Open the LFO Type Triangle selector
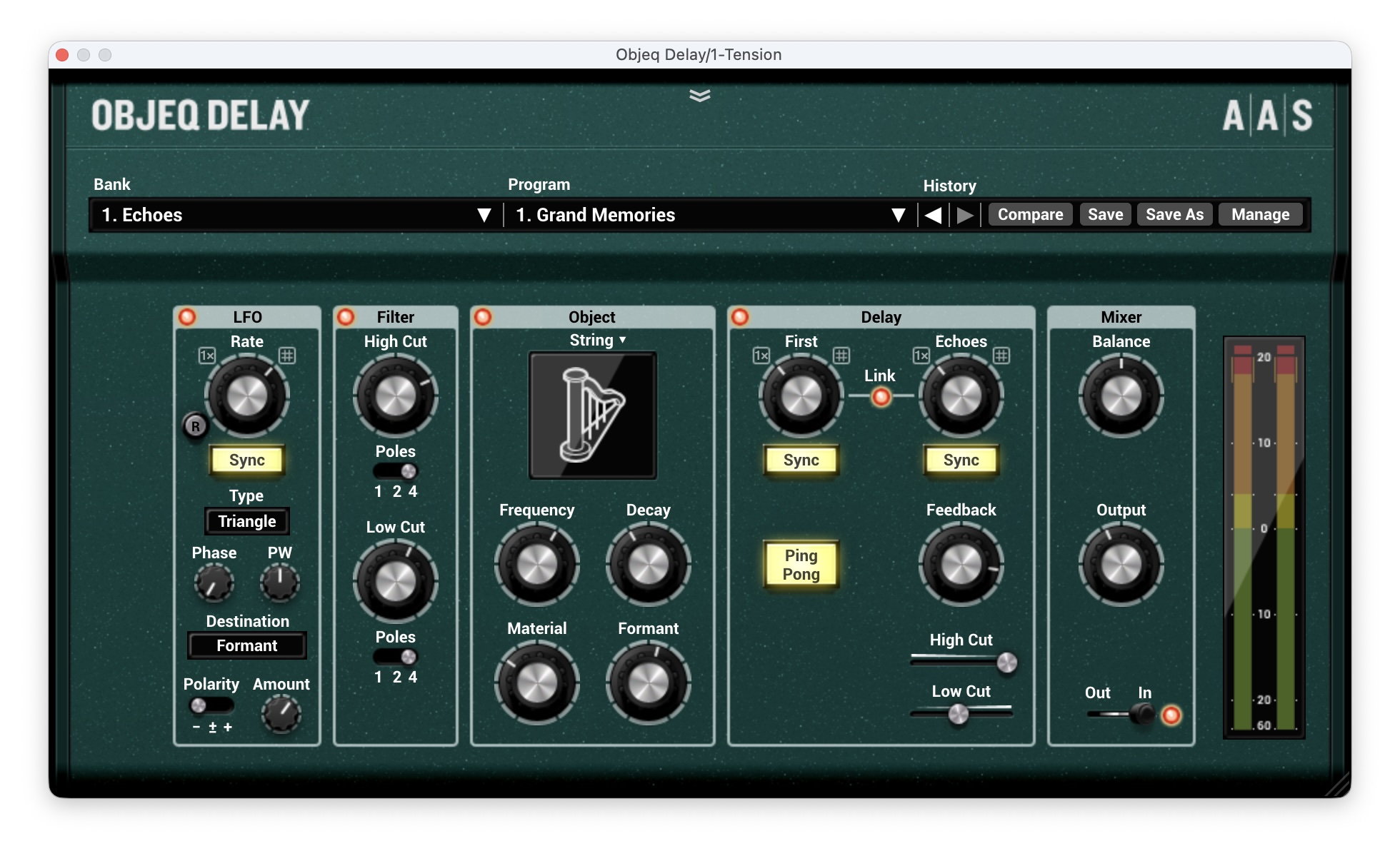This screenshot has width=1400, height=851. pos(247,521)
